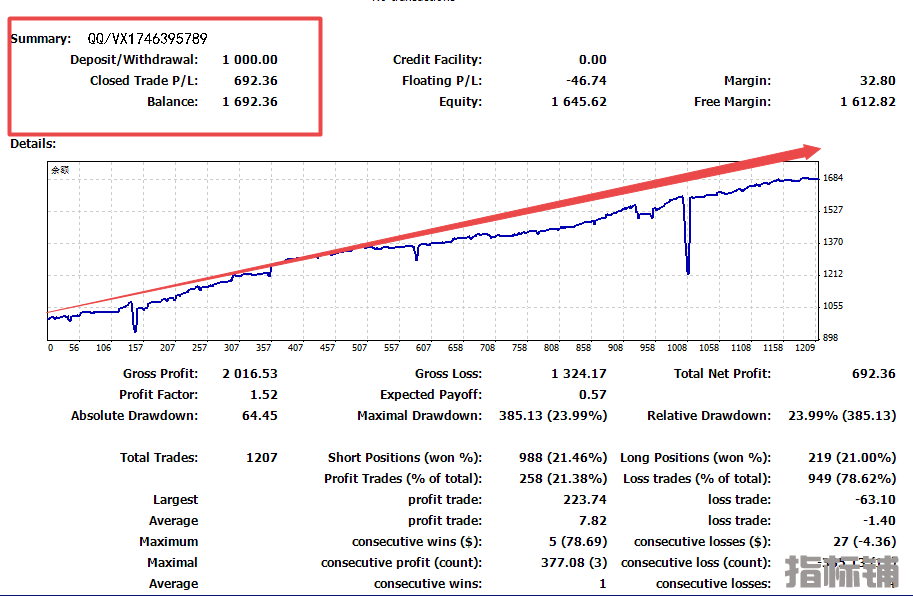
Task: Click the "Free Margin:" label
Action: tap(732, 102)
